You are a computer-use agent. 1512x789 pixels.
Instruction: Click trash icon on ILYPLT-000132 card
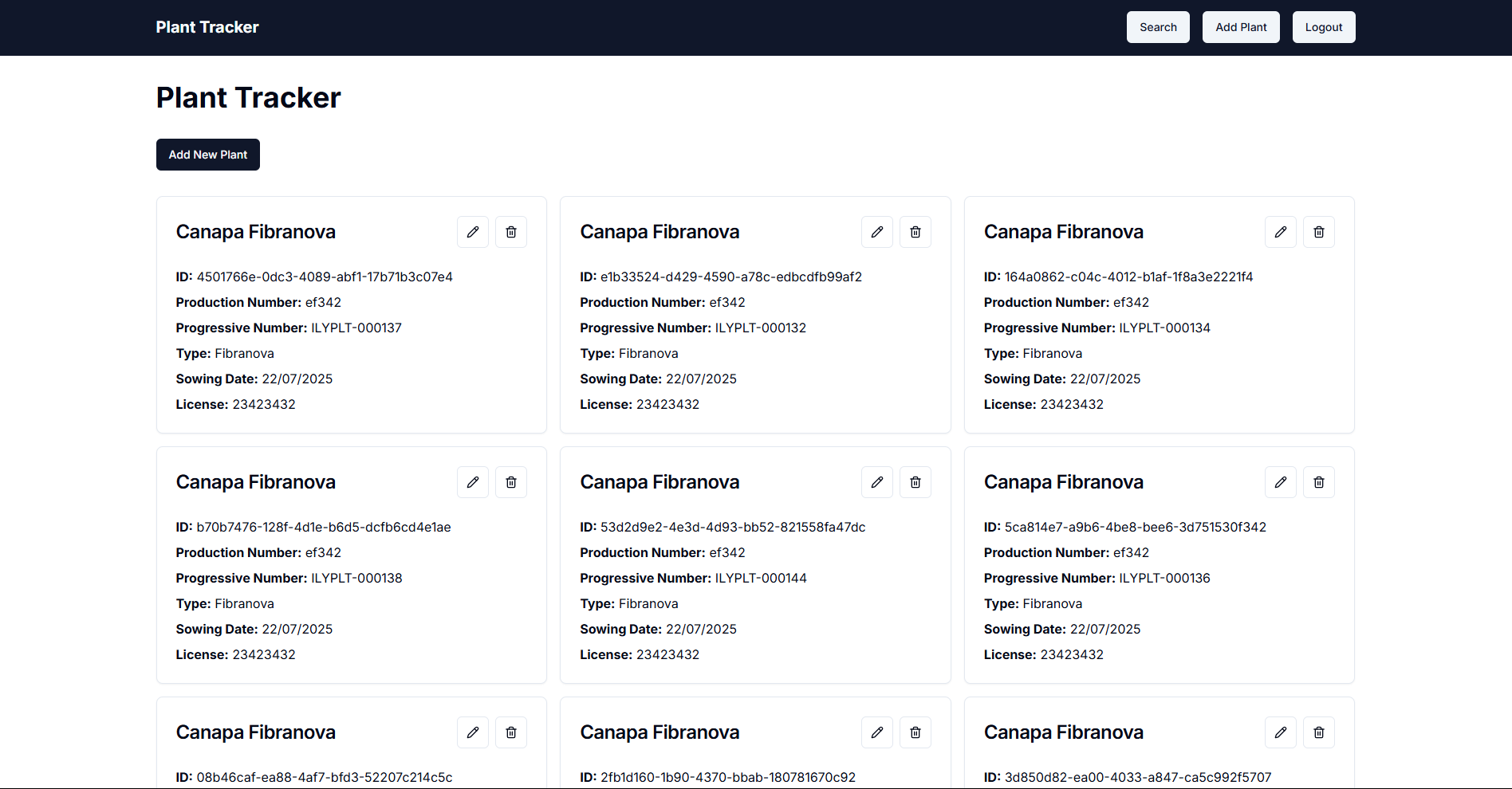(915, 232)
